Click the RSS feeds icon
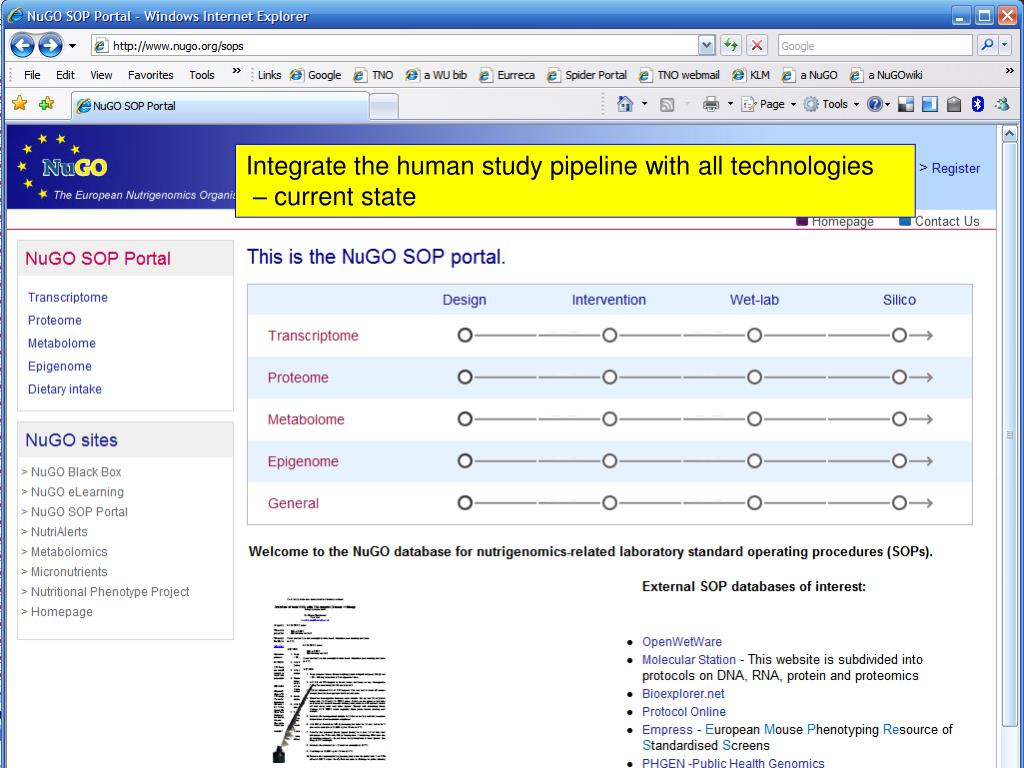The width and height of the screenshot is (1024, 768). pyautogui.click(x=667, y=104)
